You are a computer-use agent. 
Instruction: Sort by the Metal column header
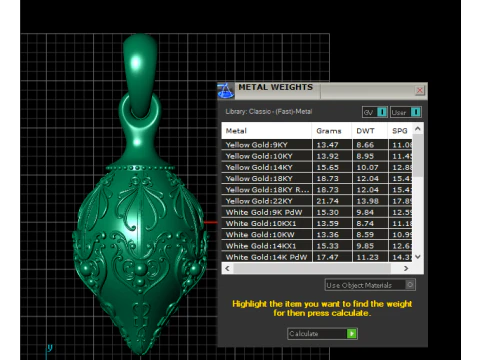pyautogui.click(x=267, y=131)
